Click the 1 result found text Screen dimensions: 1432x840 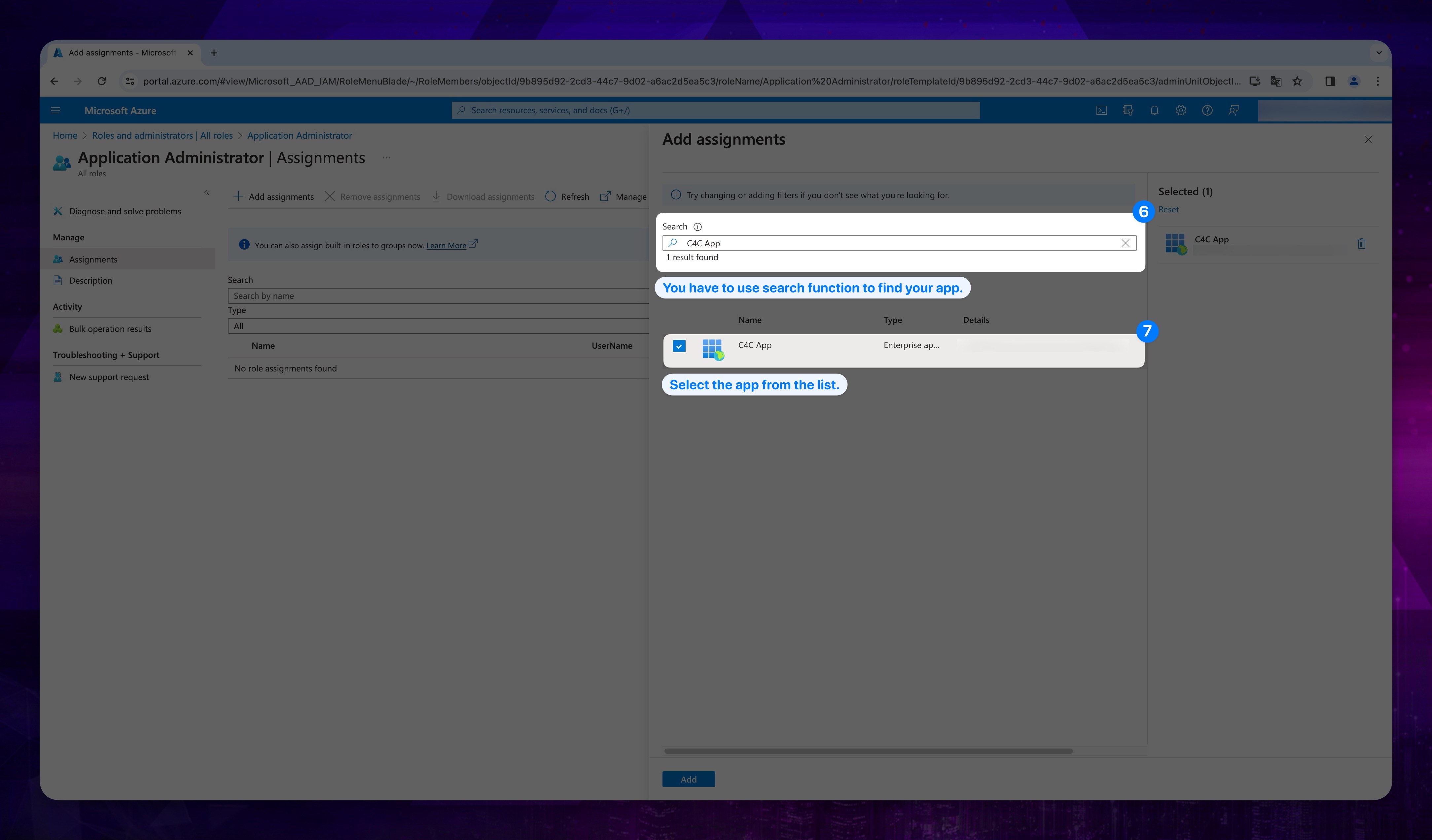tap(692, 257)
